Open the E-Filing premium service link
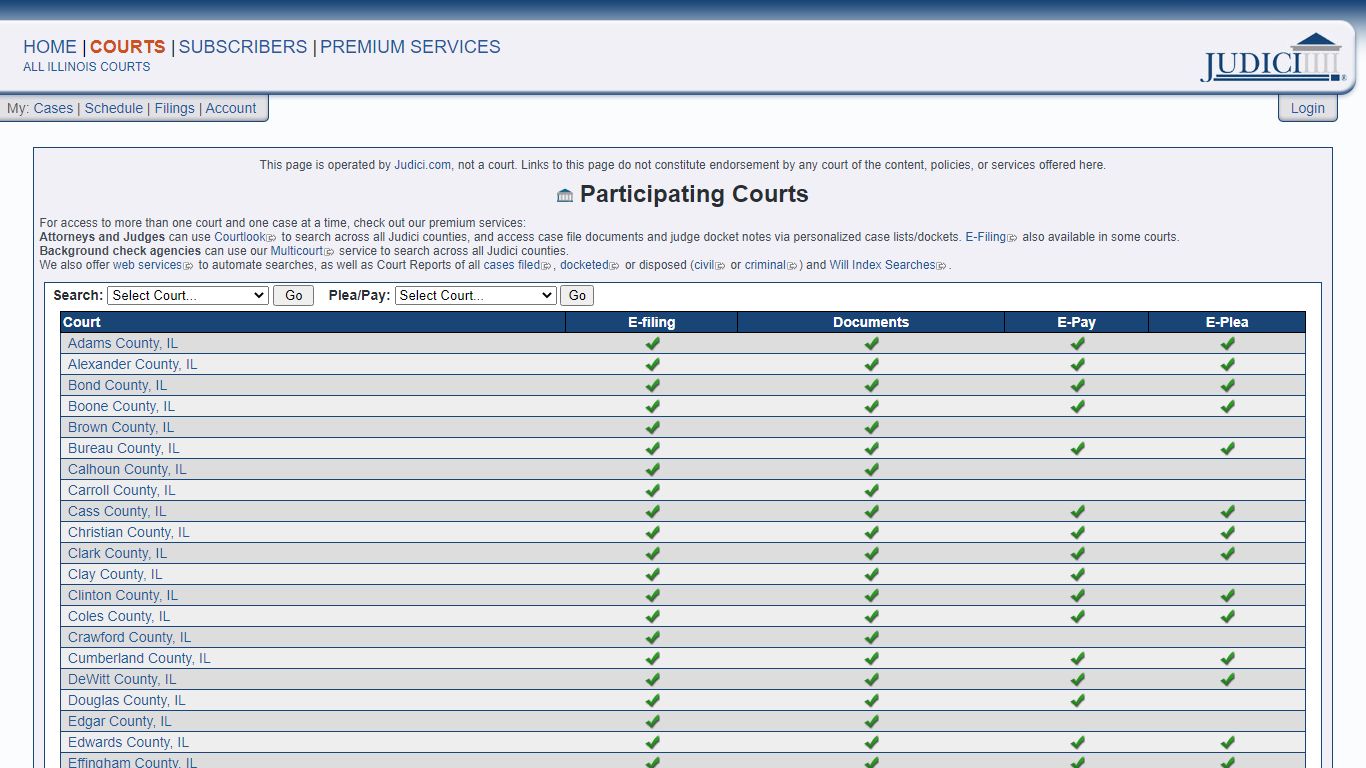This screenshot has height=768, width=1366. tap(986, 237)
